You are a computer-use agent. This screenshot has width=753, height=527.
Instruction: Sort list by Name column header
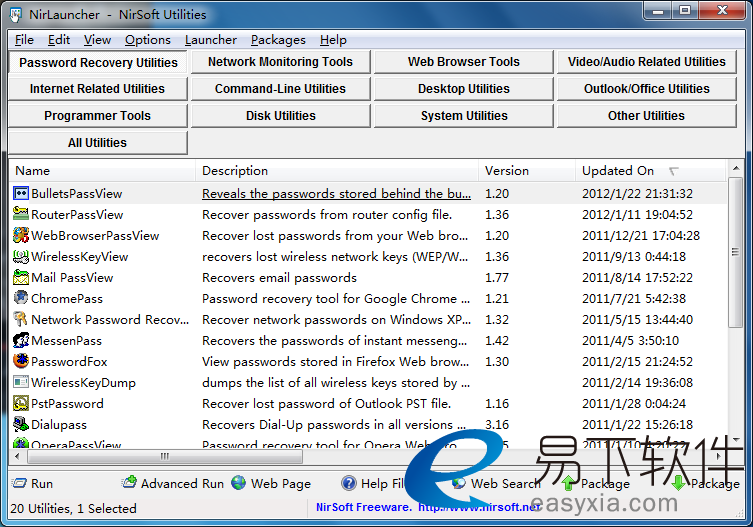(102, 171)
